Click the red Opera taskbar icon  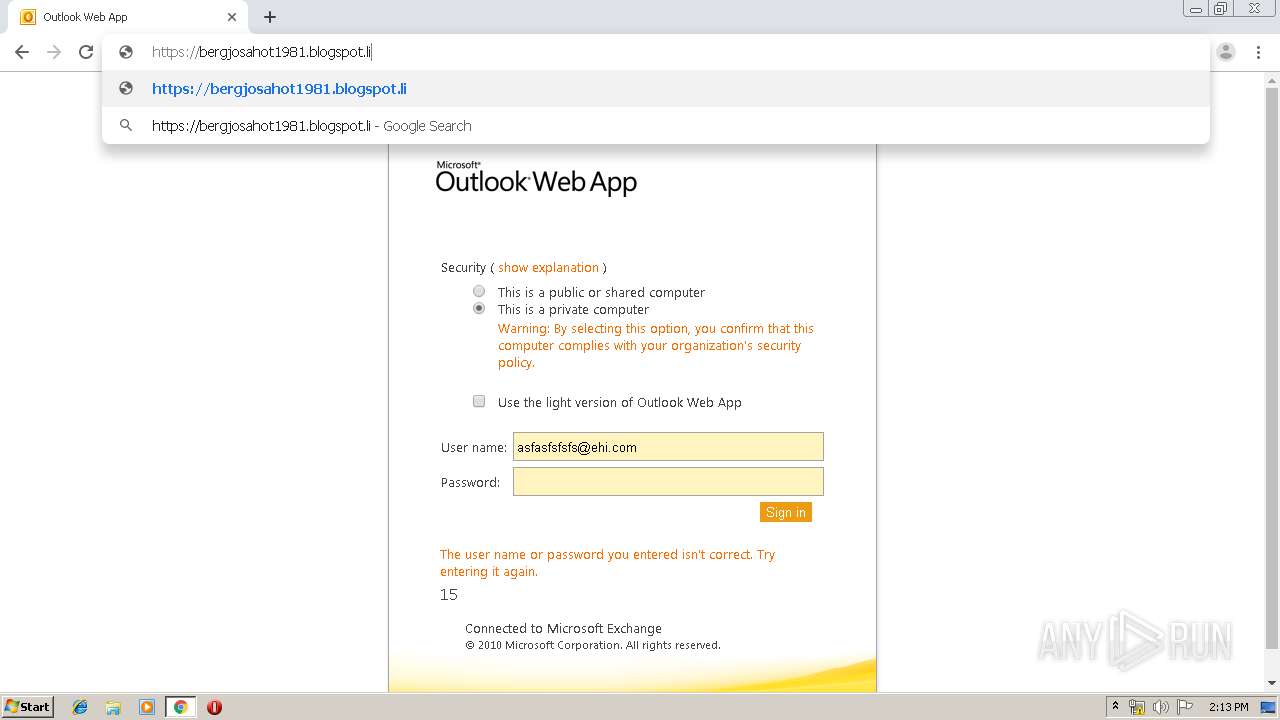[214, 707]
